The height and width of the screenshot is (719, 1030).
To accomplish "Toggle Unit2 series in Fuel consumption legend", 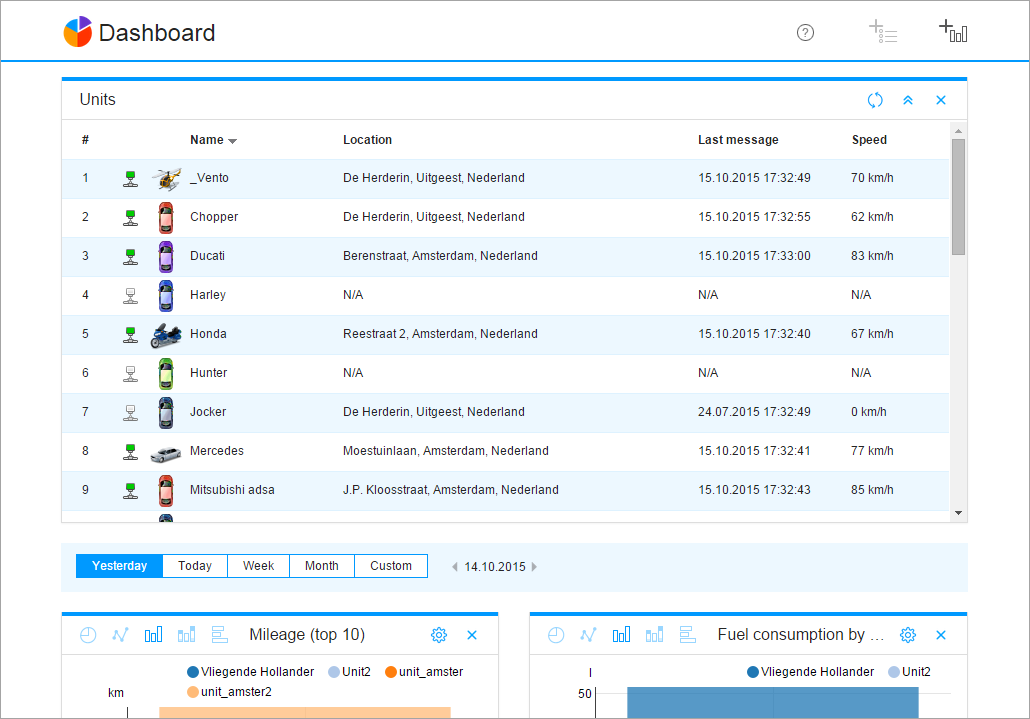I will [x=909, y=672].
